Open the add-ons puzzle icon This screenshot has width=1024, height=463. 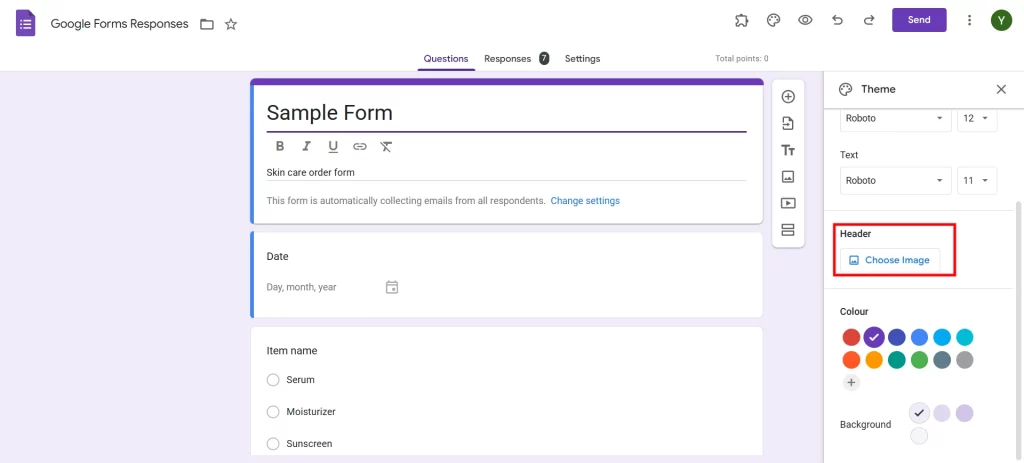pyautogui.click(x=741, y=20)
